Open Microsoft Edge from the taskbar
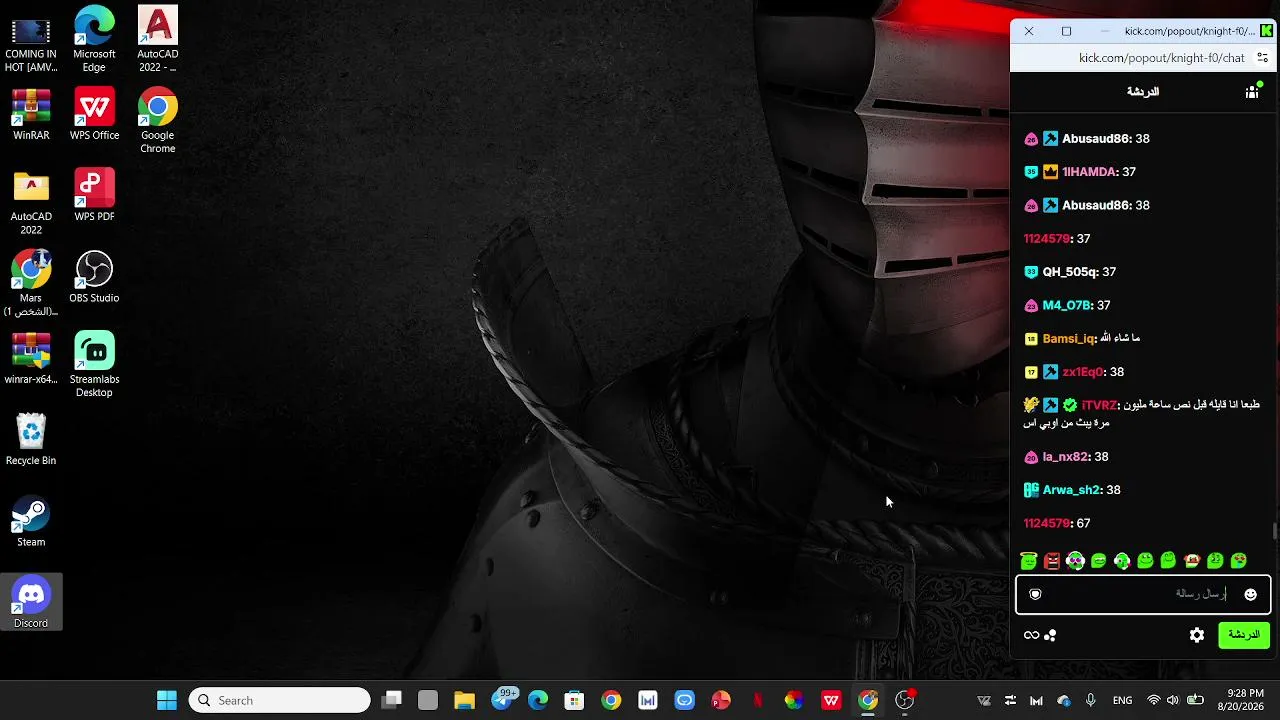Image resolution: width=1280 pixels, height=720 pixels. 538,700
